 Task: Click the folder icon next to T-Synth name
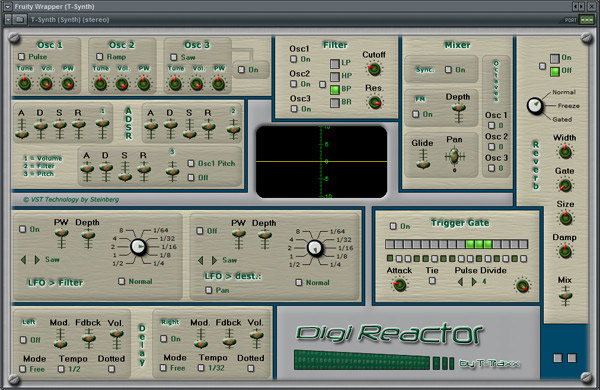pos(20,20)
